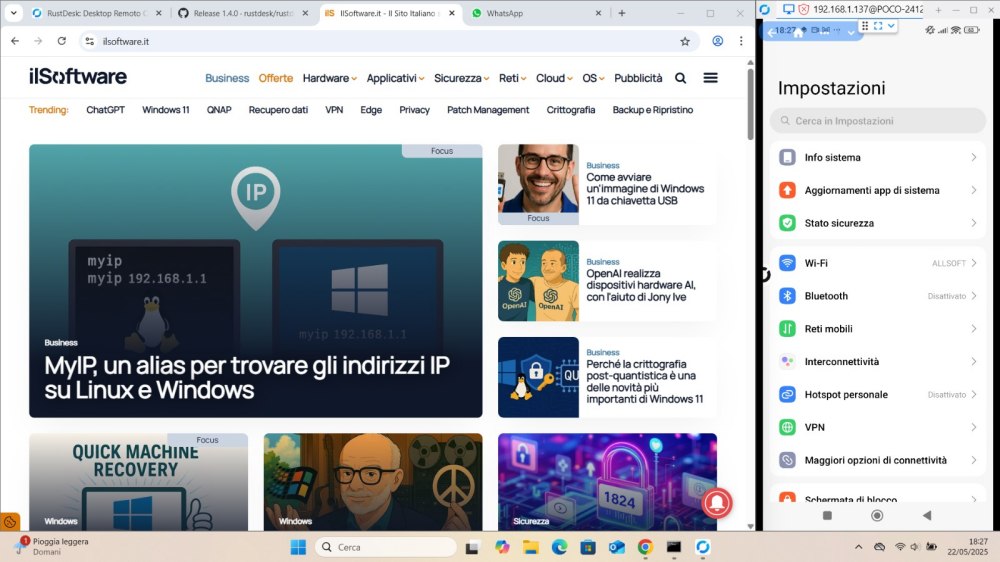
Task: Reload the ilsoftware.it page
Action: click(x=62, y=41)
